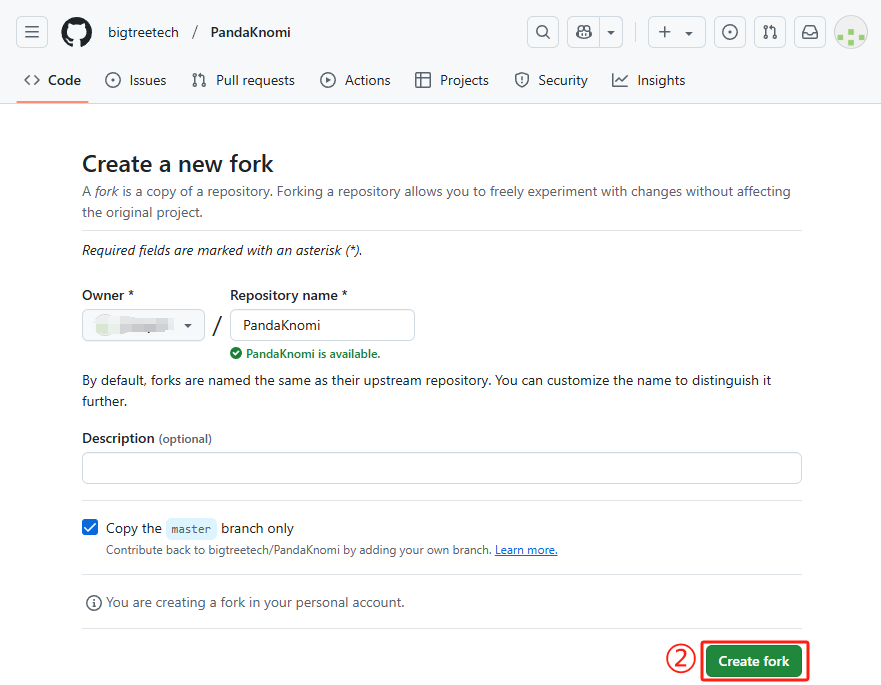Open the user avatar menu

pyautogui.click(x=851, y=32)
